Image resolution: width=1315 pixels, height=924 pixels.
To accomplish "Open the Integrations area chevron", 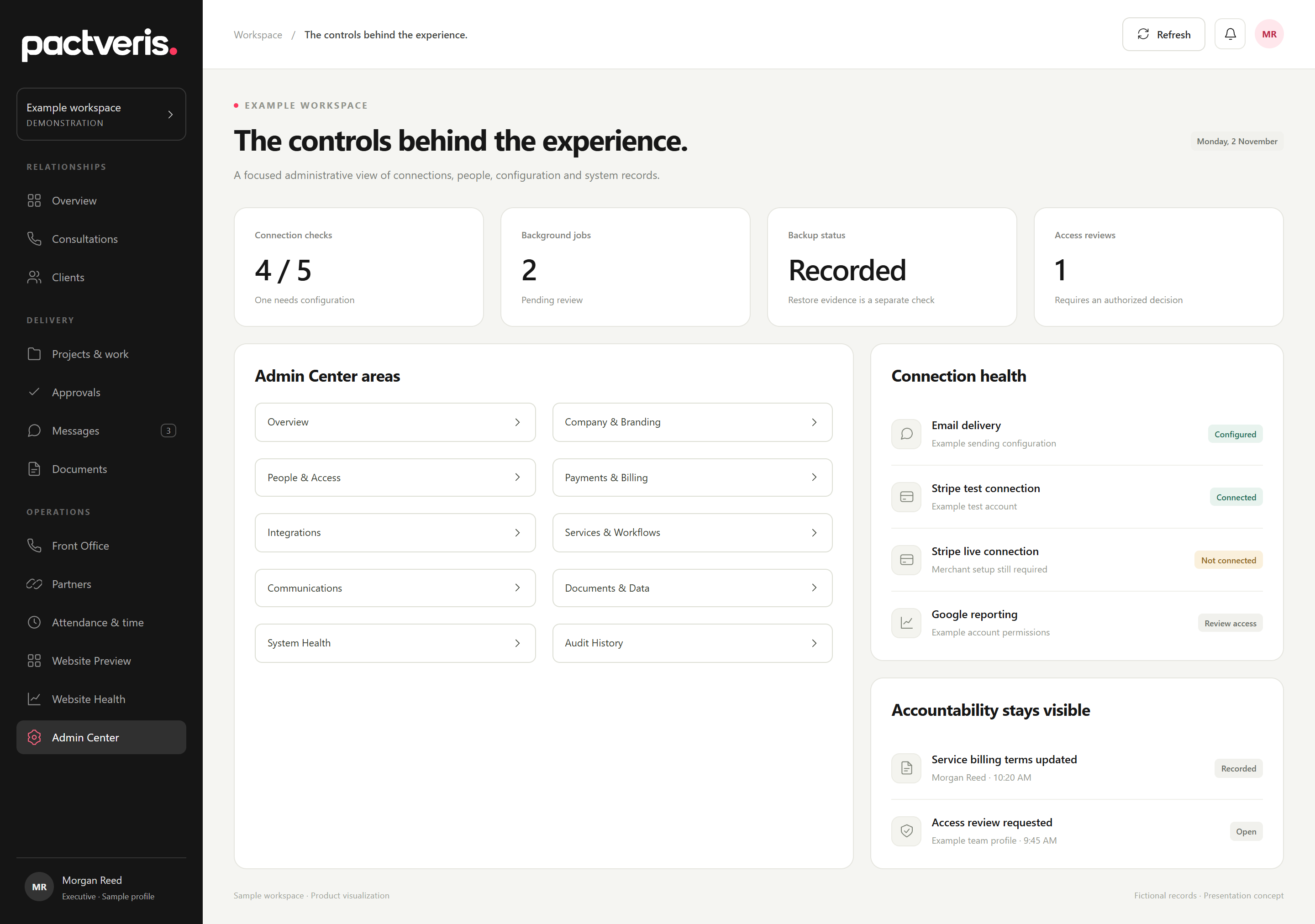I will (517, 532).
